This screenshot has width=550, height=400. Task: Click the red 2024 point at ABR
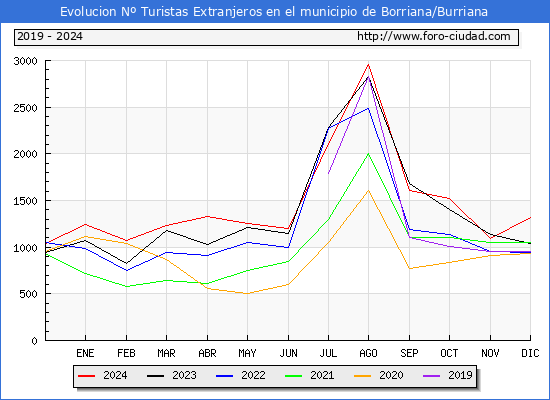(x=207, y=216)
